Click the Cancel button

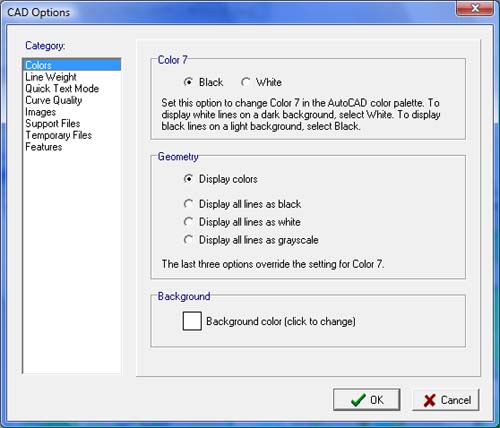446,400
